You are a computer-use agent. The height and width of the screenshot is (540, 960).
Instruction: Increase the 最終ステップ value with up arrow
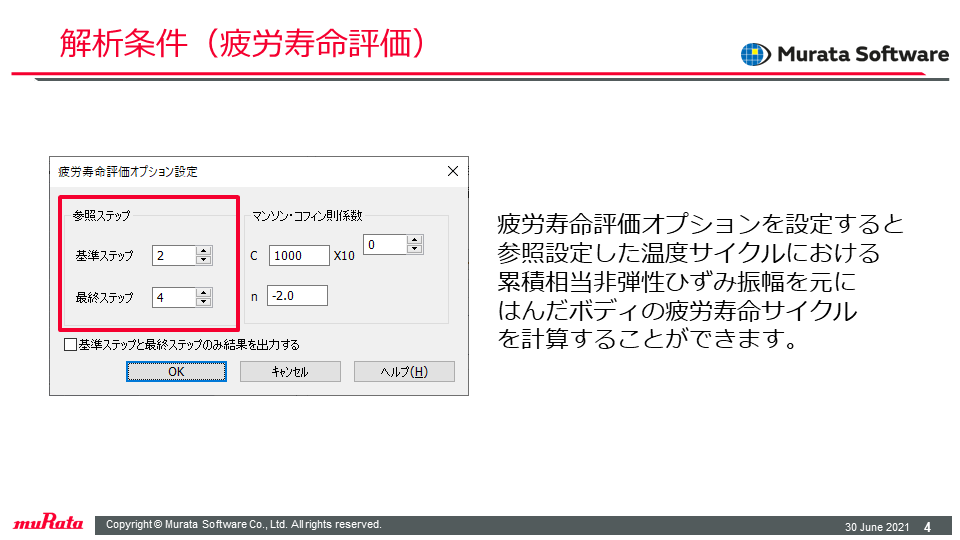coord(203,293)
